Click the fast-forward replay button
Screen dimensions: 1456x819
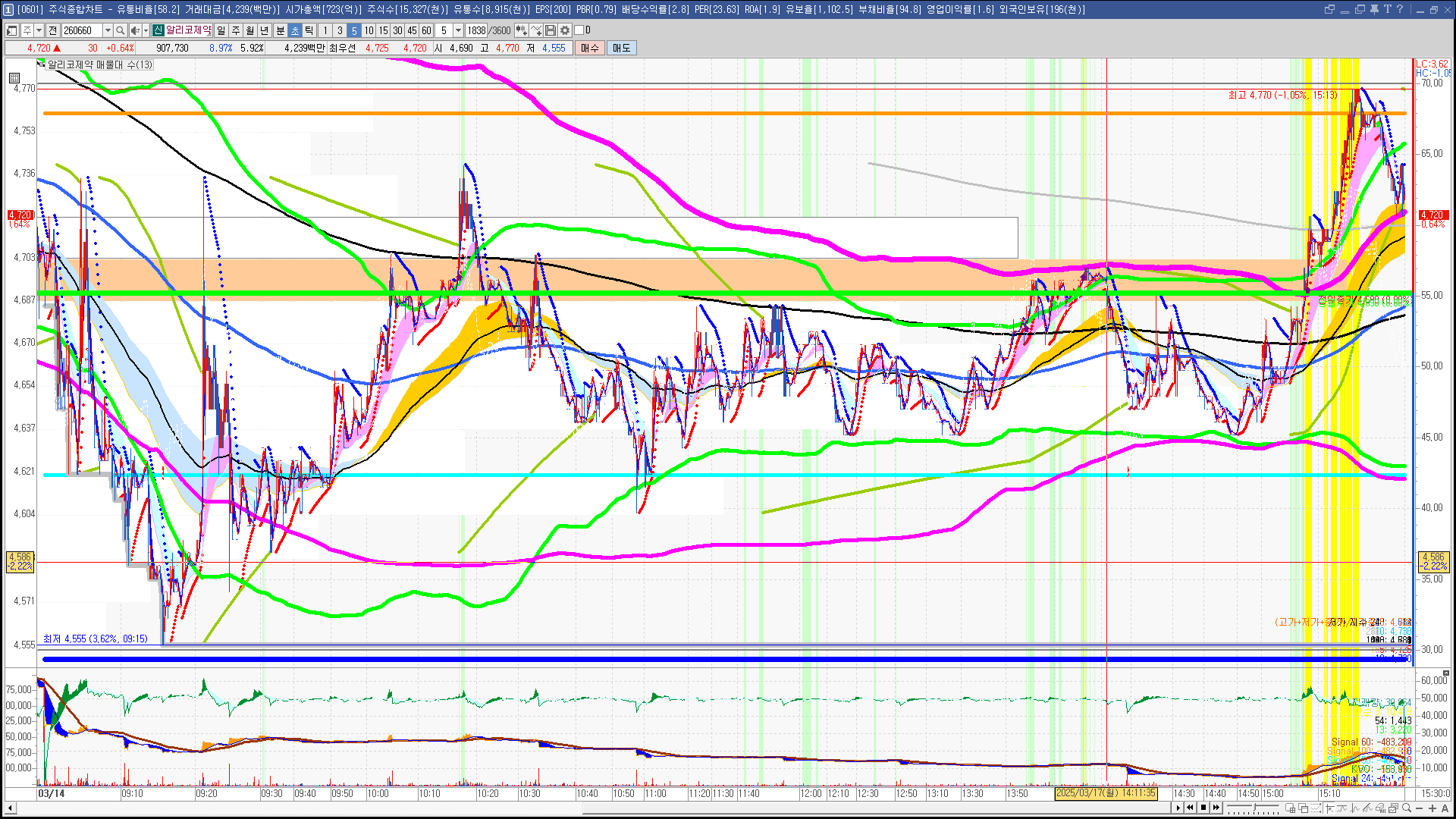tap(1216, 808)
